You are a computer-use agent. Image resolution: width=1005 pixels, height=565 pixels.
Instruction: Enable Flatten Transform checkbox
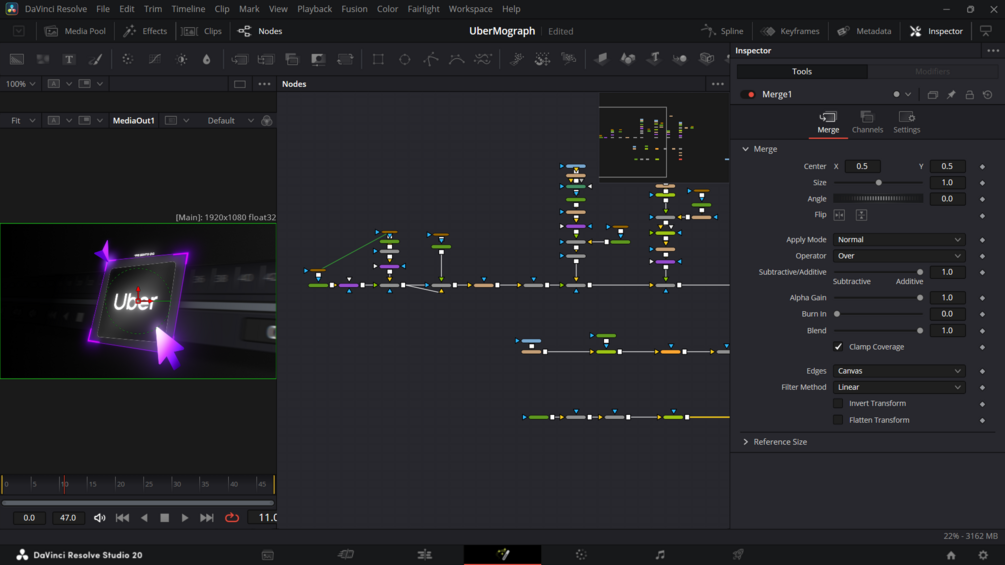838,420
